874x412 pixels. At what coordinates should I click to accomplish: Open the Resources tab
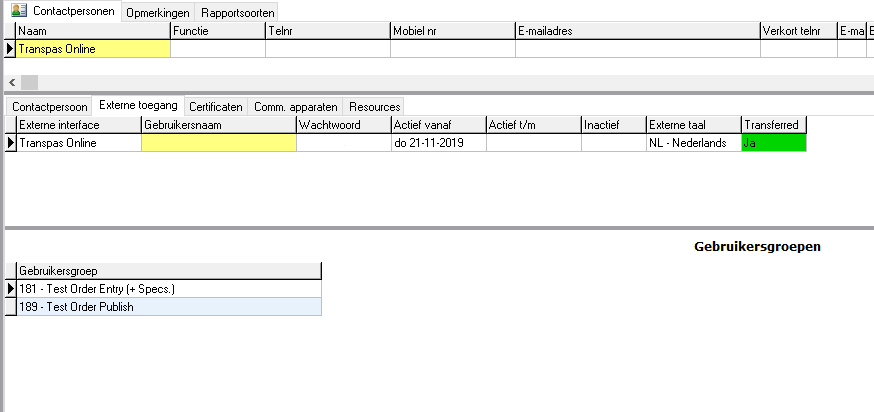tap(374, 106)
